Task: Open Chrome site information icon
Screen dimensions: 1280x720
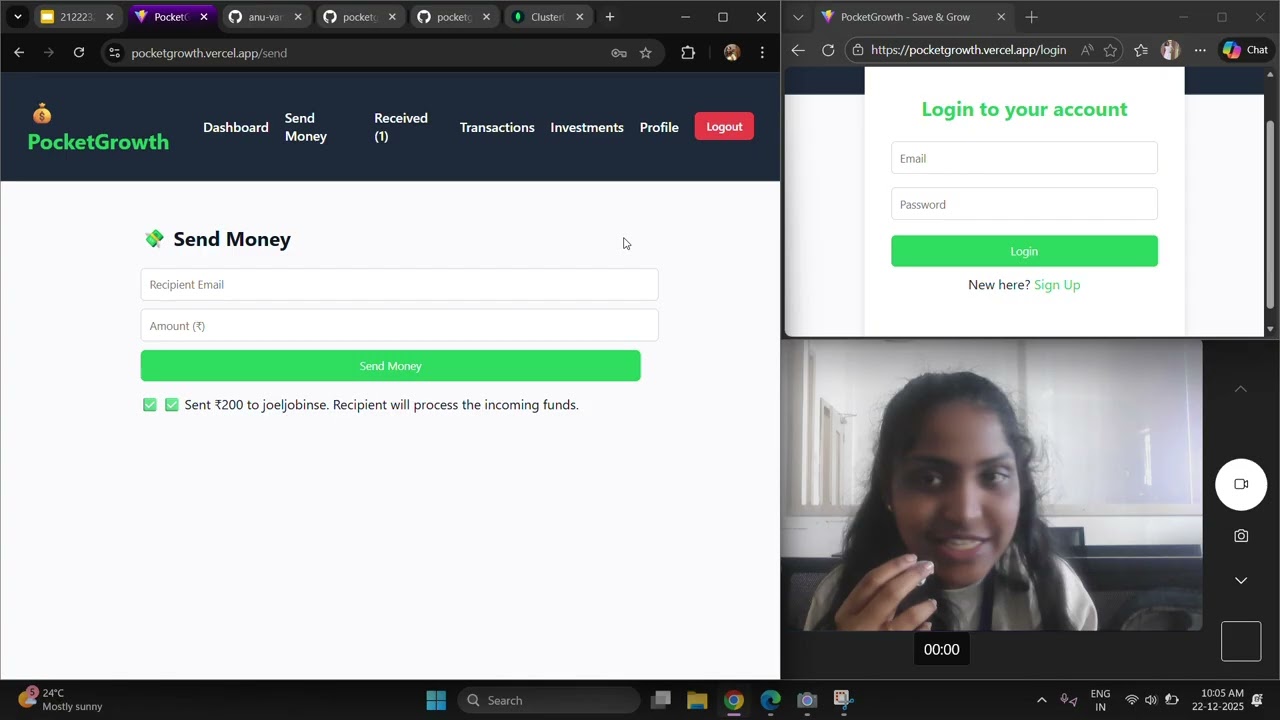Action: pyautogui.click(x=114, y=53)
